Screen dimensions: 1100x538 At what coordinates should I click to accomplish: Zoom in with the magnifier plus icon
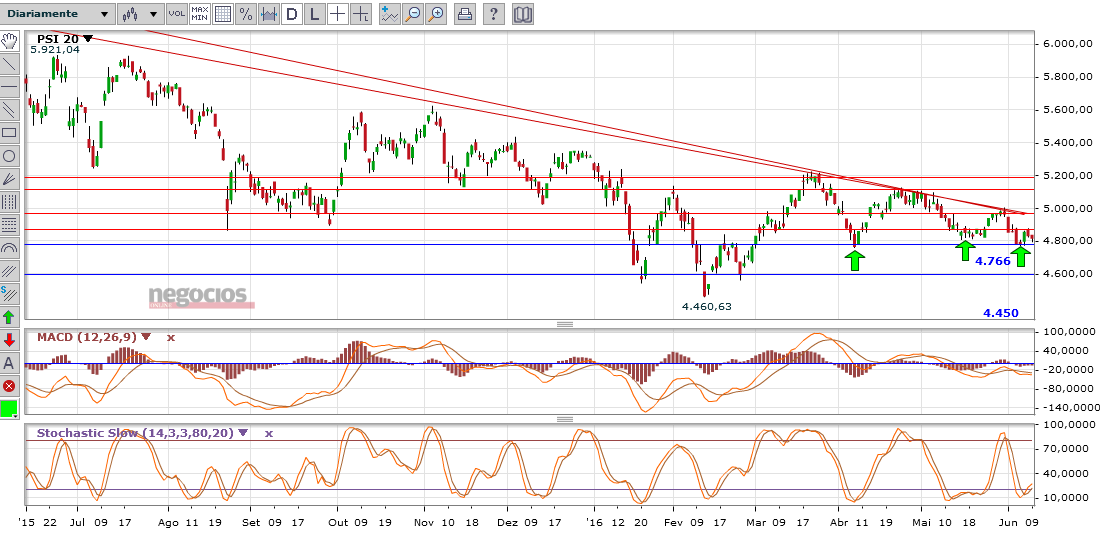click(435, 14)
